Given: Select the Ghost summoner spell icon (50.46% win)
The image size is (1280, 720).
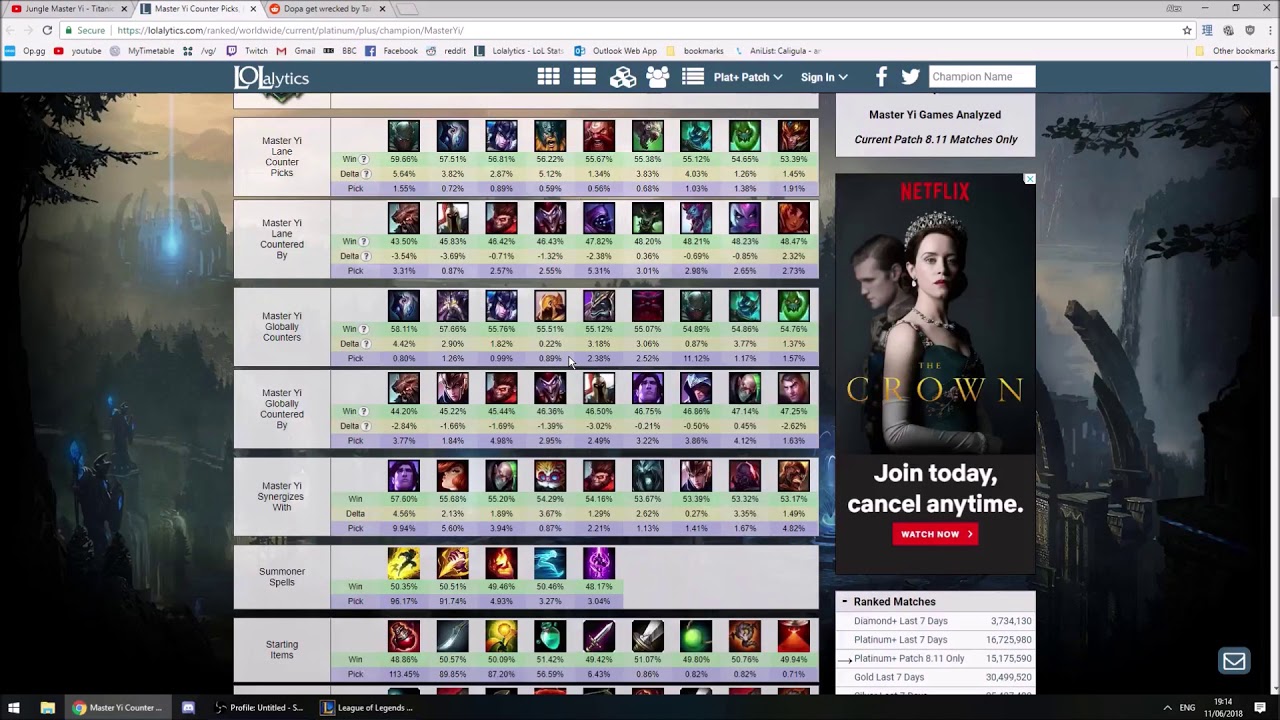Looking at the screenshot, I should [x=550, y=563].
